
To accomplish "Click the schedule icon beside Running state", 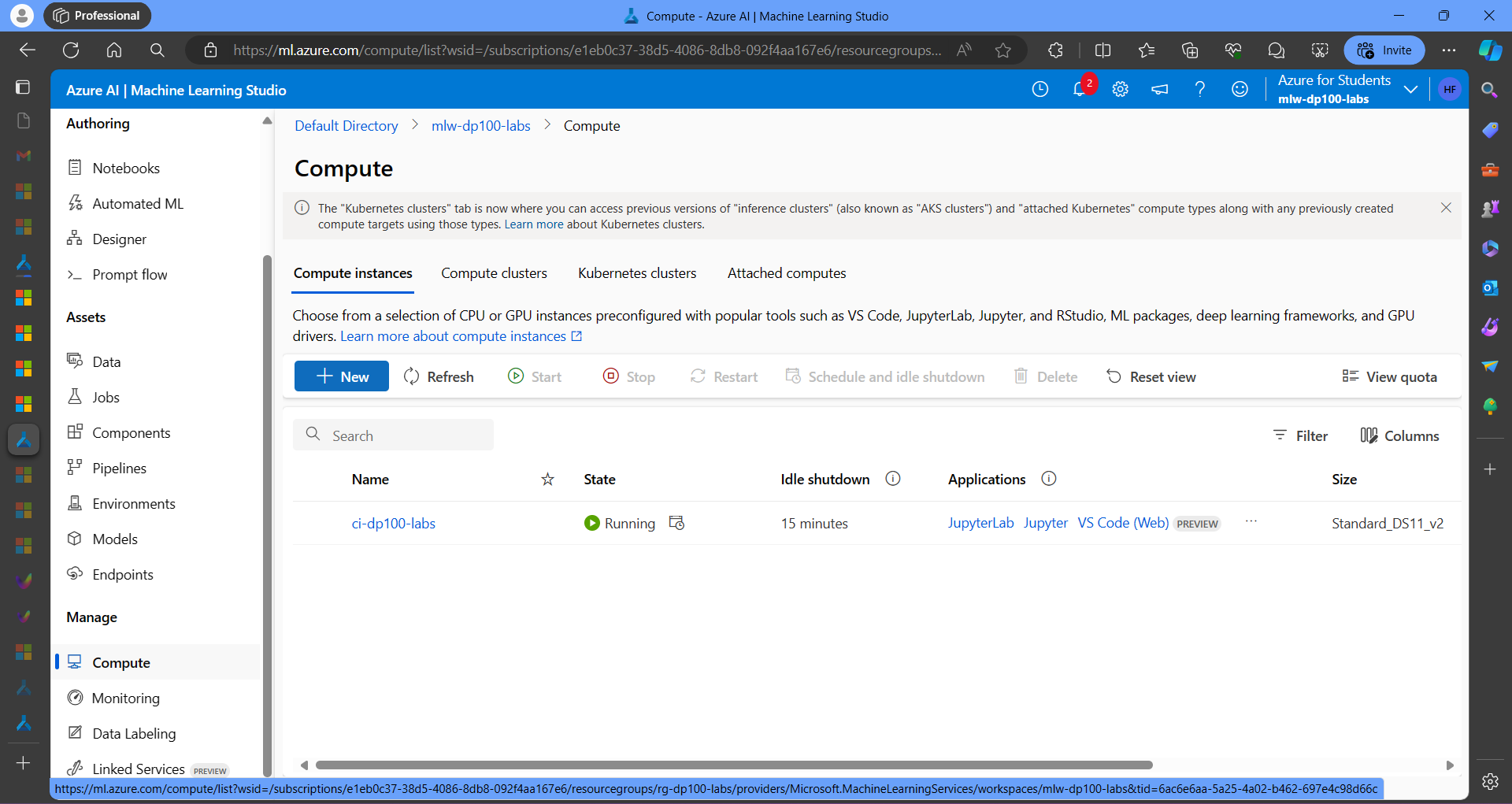I will coord(676,523).
